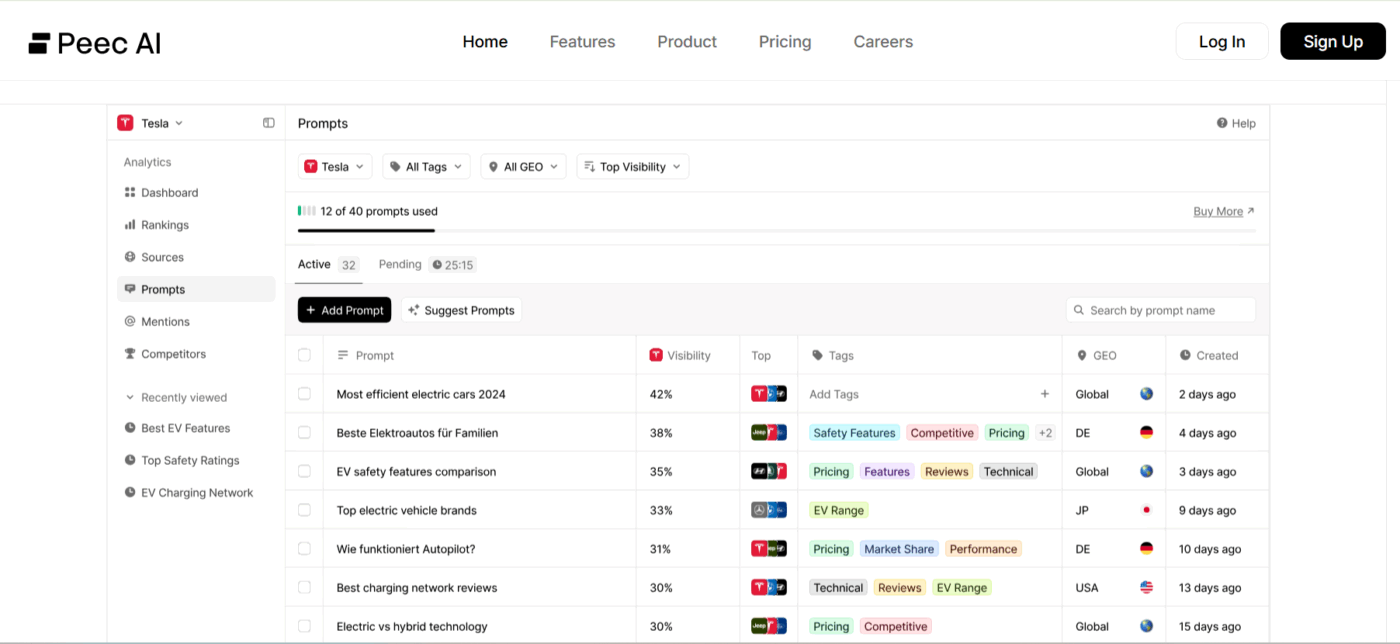The height and width of the screenshot is (644, 1400).
Task: Select the checkbox for 'Most efficient electric cars 2024'
Action: (x=304, y=394)
